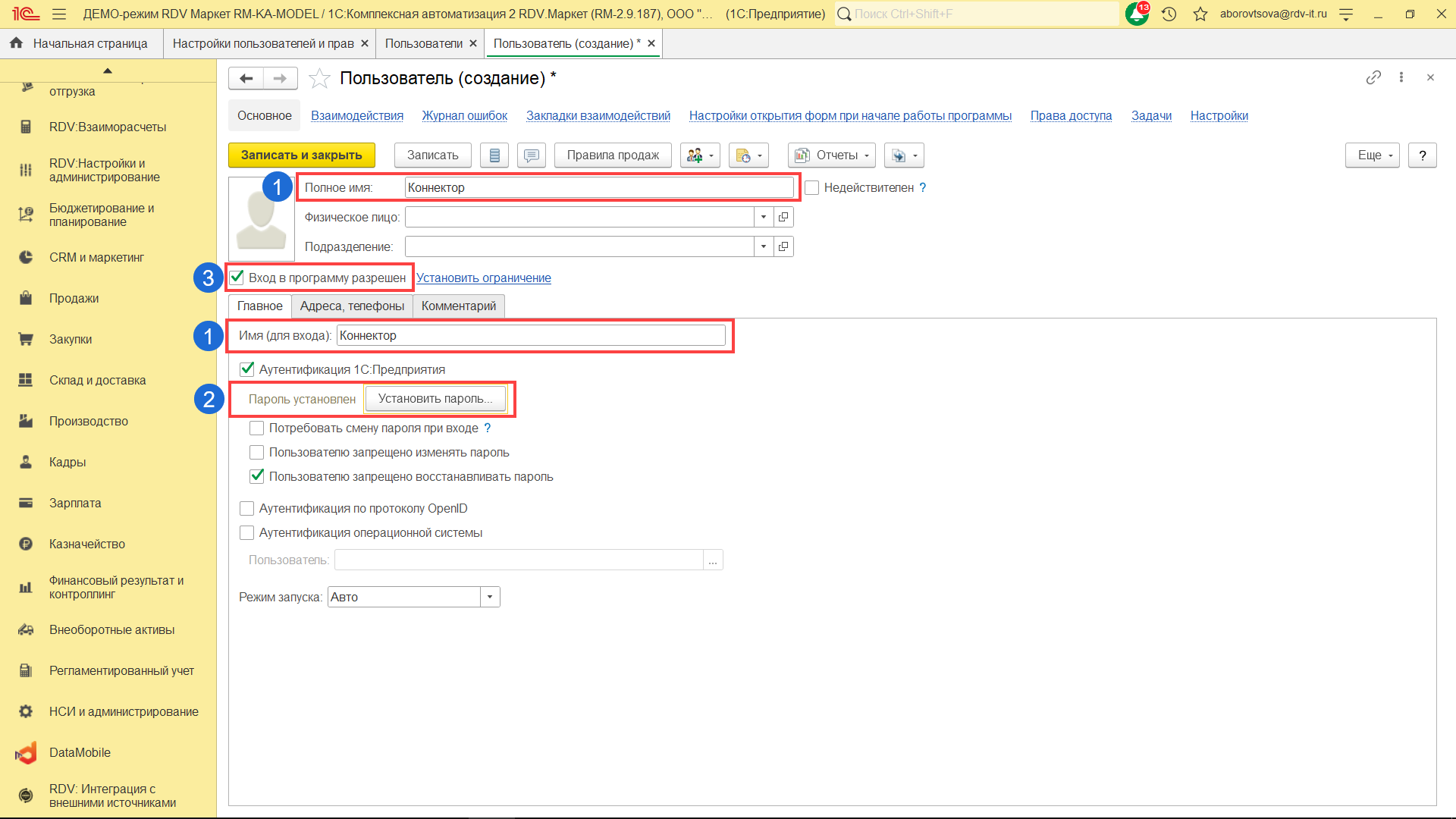Image resolution: width=1456 pixels, height=819 pixels.
Task: Open the main hamburger menu icon
Action: 59,14
